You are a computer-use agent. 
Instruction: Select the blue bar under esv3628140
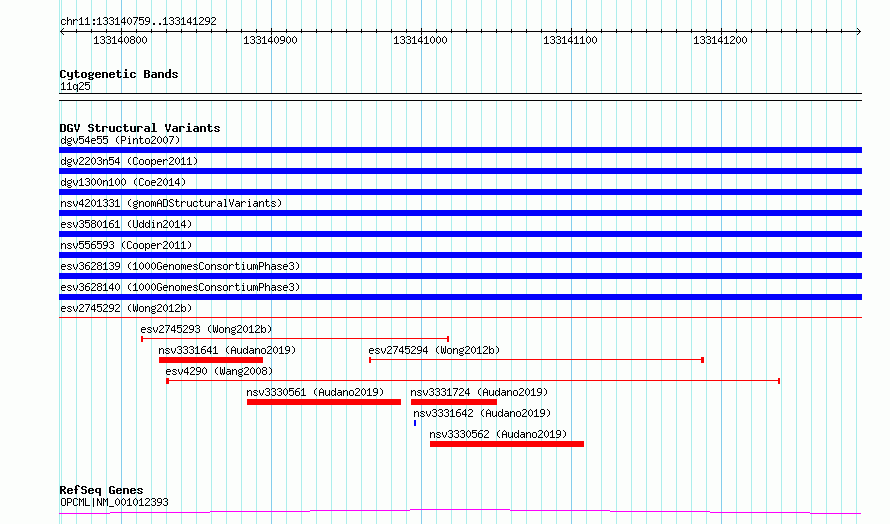pos(460,297)
